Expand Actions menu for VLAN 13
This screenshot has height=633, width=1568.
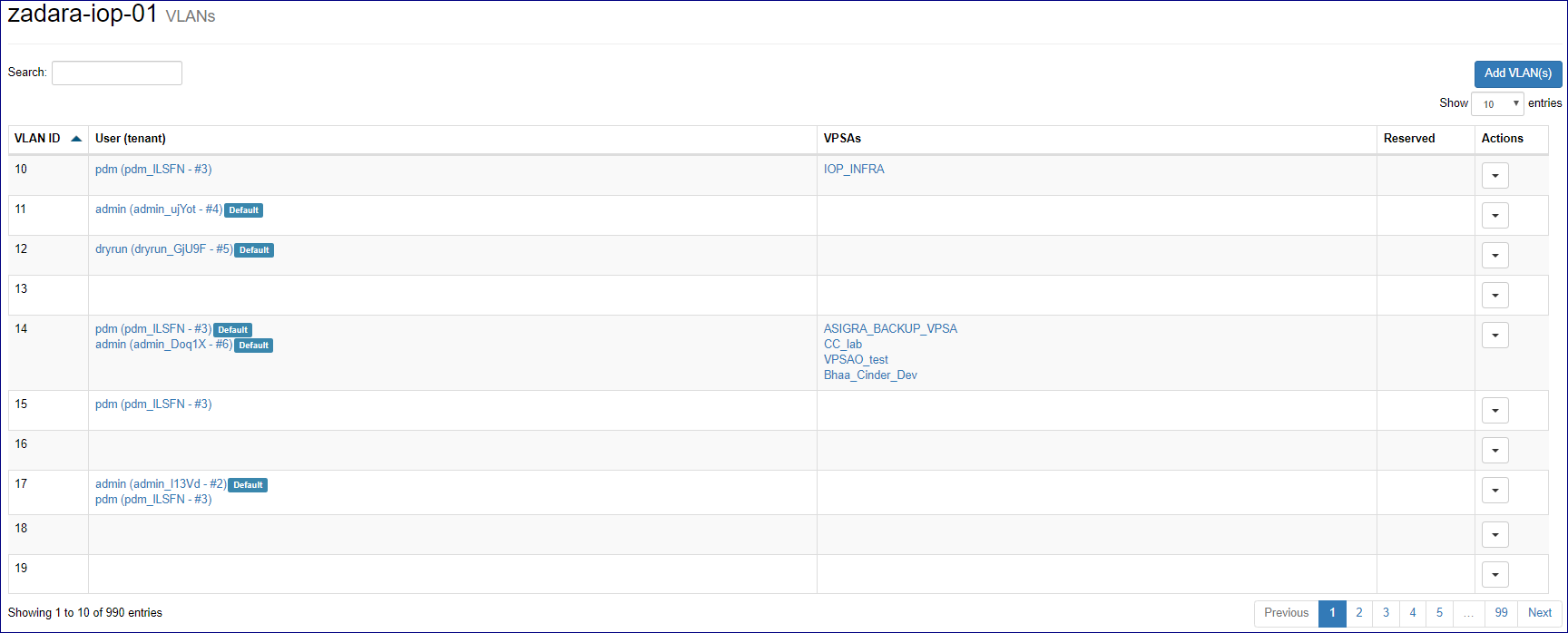(1494, 296)
